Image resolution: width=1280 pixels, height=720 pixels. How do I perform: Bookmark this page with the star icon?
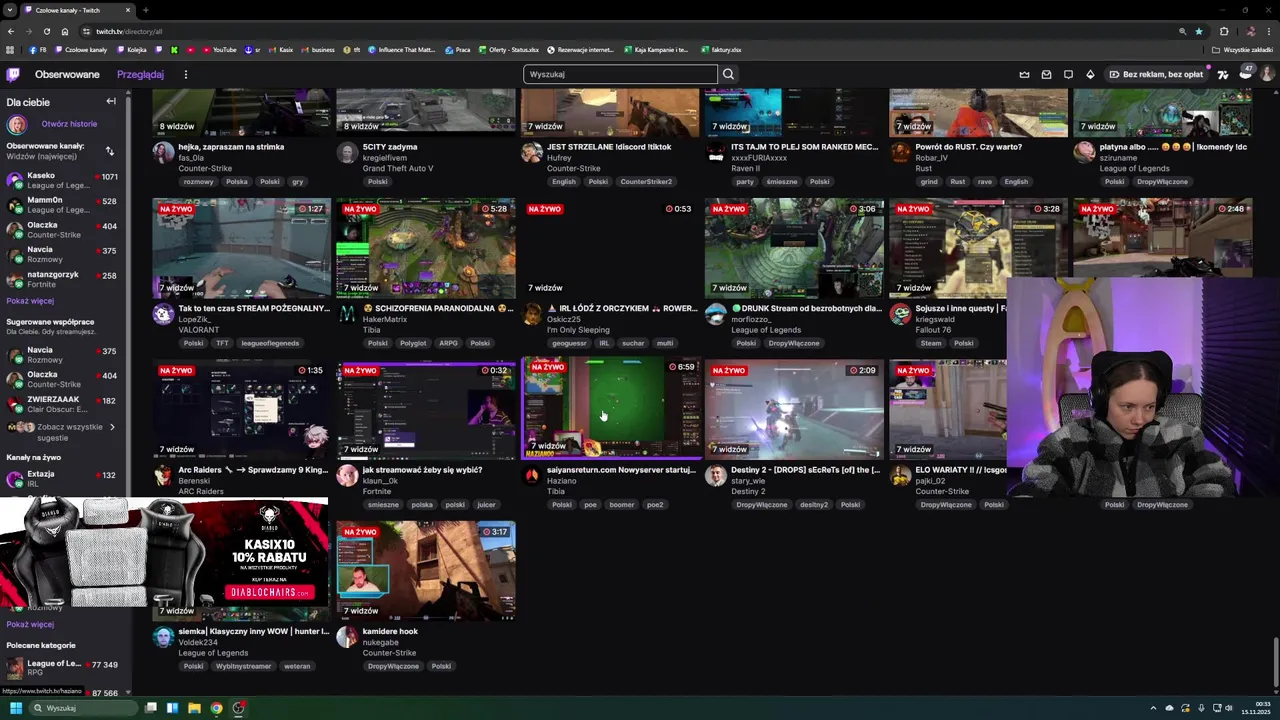tap(1199, 31)
